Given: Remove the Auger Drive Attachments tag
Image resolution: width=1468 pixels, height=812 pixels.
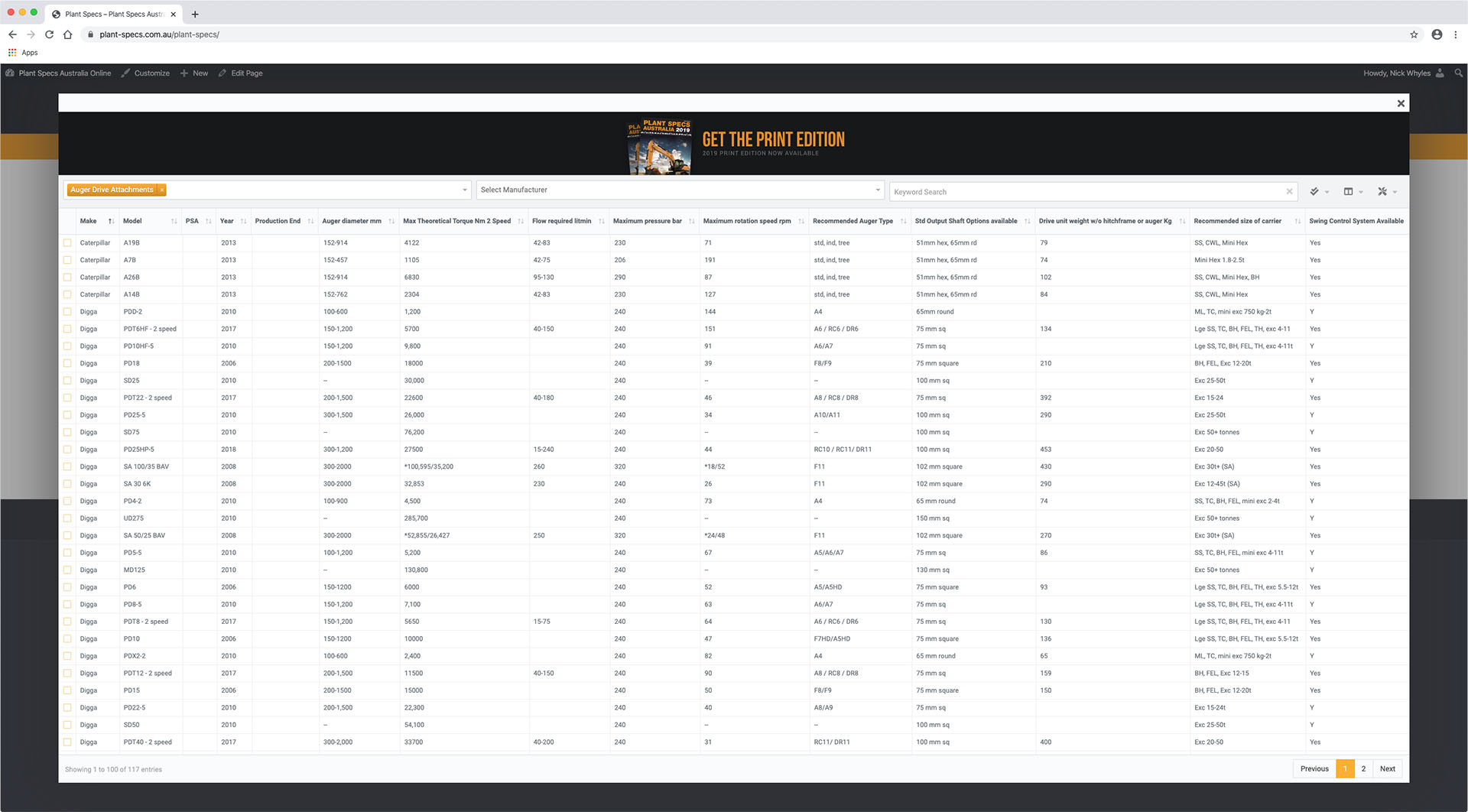Looking at the screenshot, I should (162, 190).
